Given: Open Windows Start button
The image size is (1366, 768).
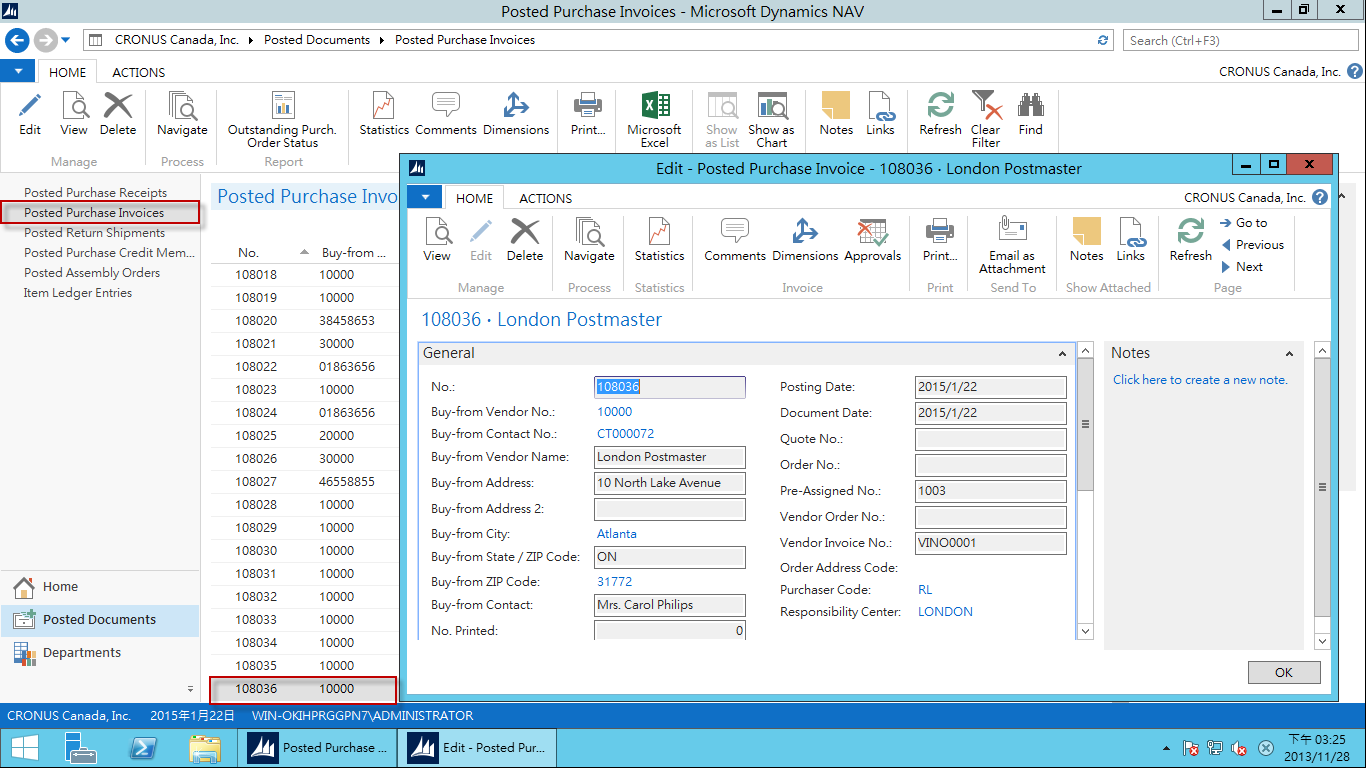Looking at the screenshot, I should (25, 747).
